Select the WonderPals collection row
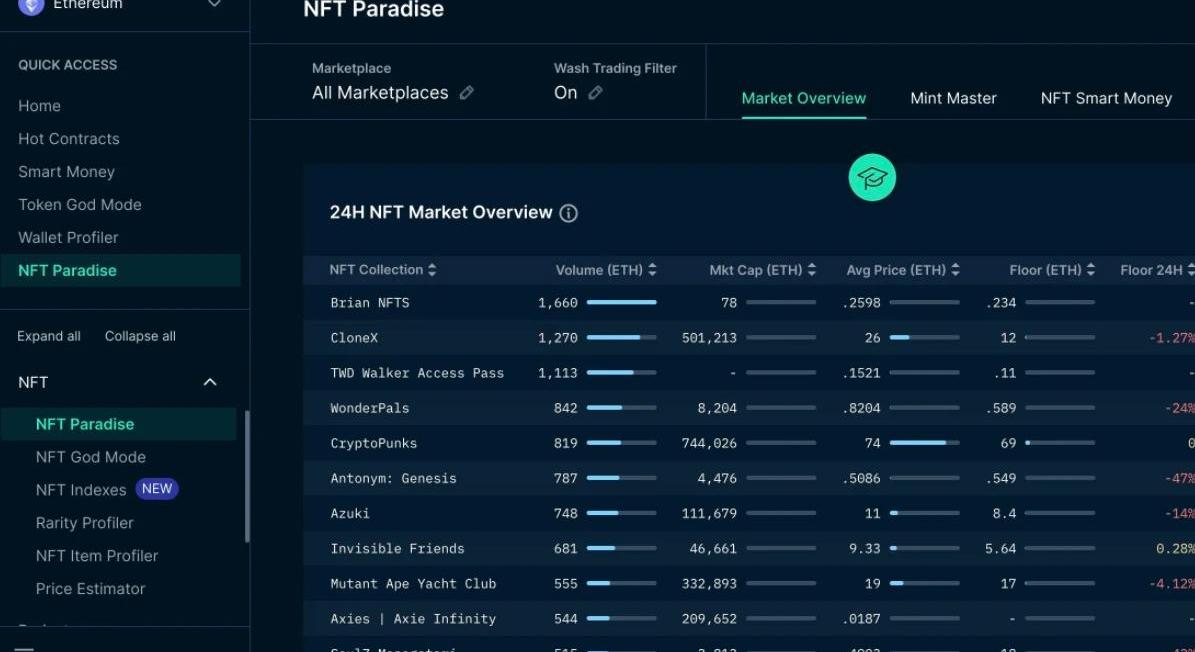Screen dimensions: 1195x652 [x=748, y=408]
